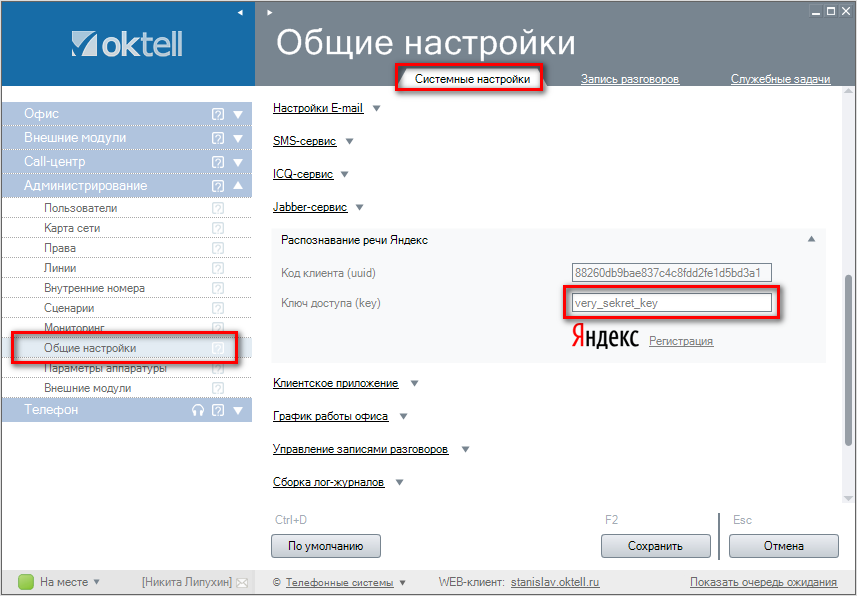857x596 pixels.
Task: Click the help icon next to Сценарии
Action: coord(218,308)
